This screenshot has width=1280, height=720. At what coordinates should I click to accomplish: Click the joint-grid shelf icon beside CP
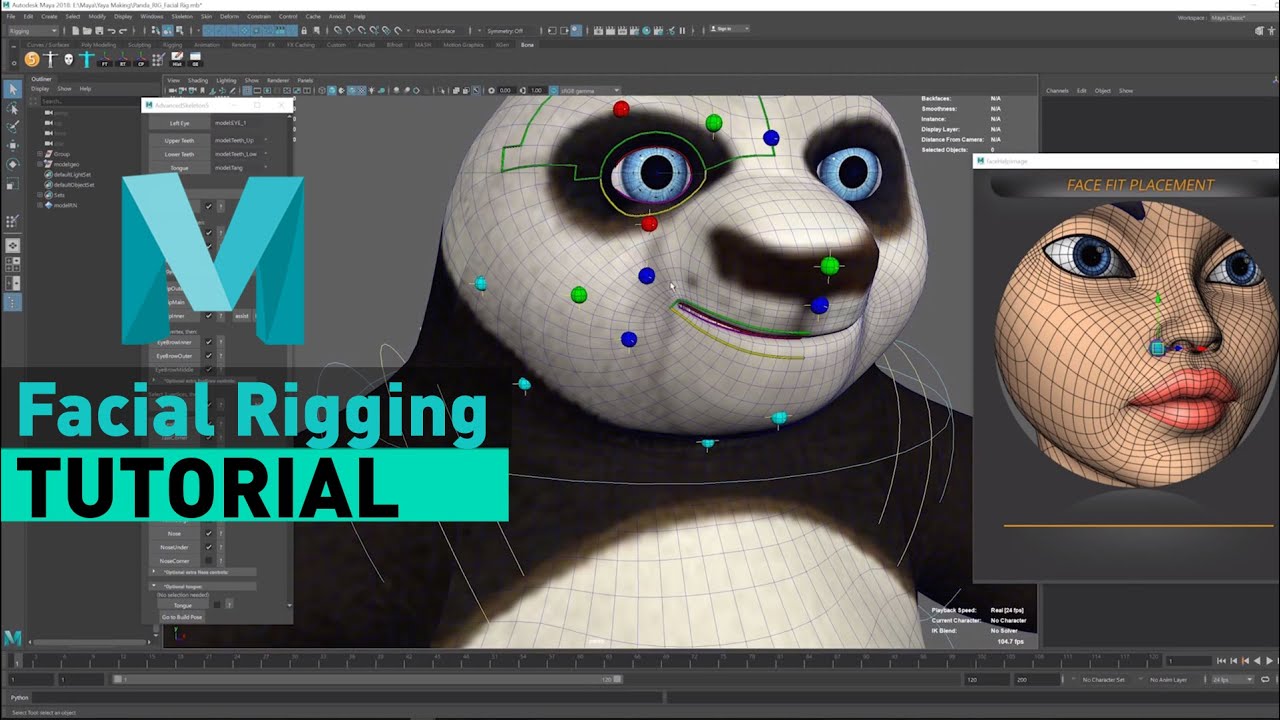[x=159, y=60]
